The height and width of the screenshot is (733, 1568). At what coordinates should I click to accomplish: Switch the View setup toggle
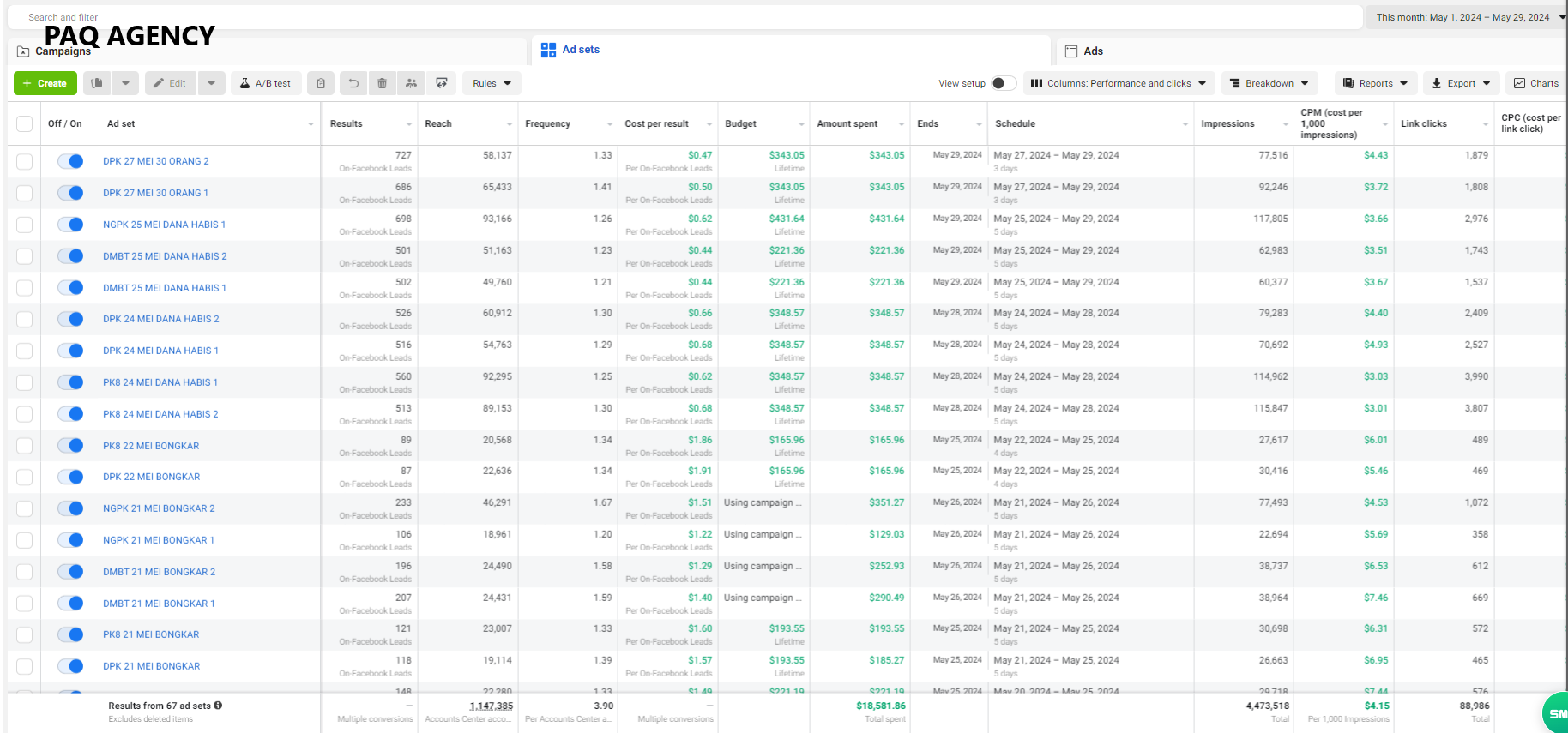tap(1004, 83)
